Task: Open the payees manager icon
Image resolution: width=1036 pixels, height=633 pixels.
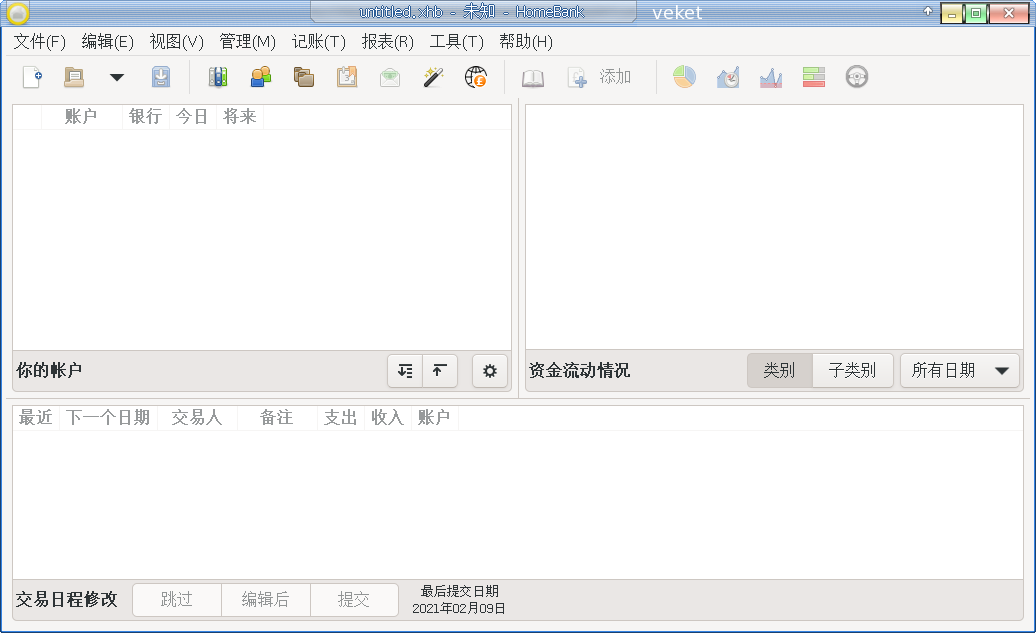Action: tap(261, 77)
